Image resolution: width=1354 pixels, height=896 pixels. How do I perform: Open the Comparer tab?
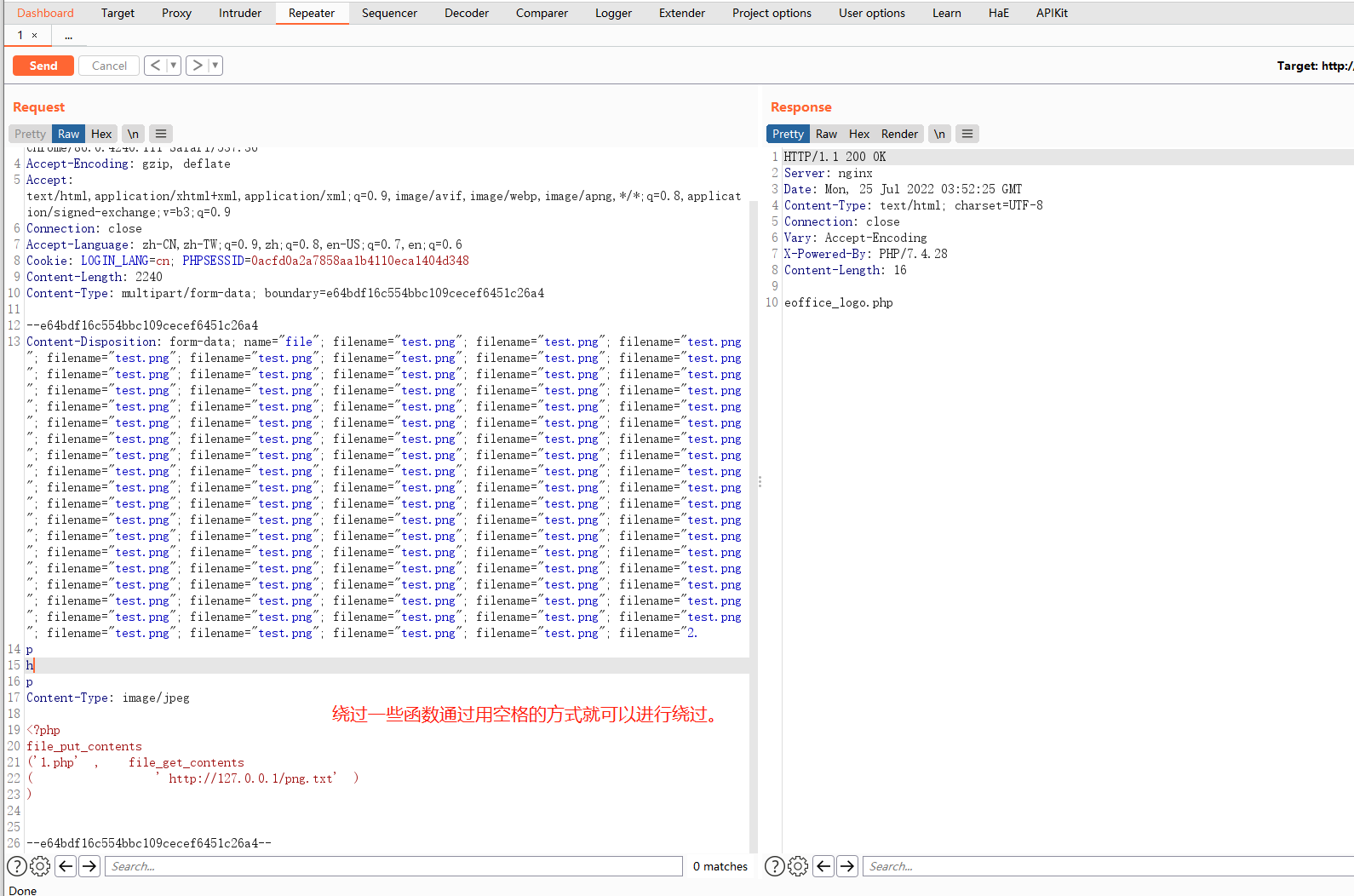(x=542, y=13)
